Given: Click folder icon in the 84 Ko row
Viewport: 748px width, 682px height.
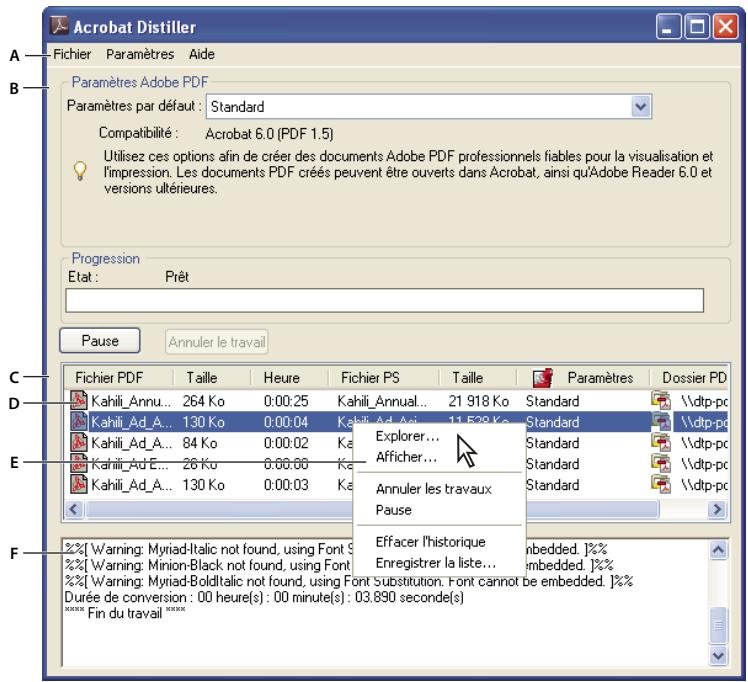Looking at the screenshot, I should point(661,442).
